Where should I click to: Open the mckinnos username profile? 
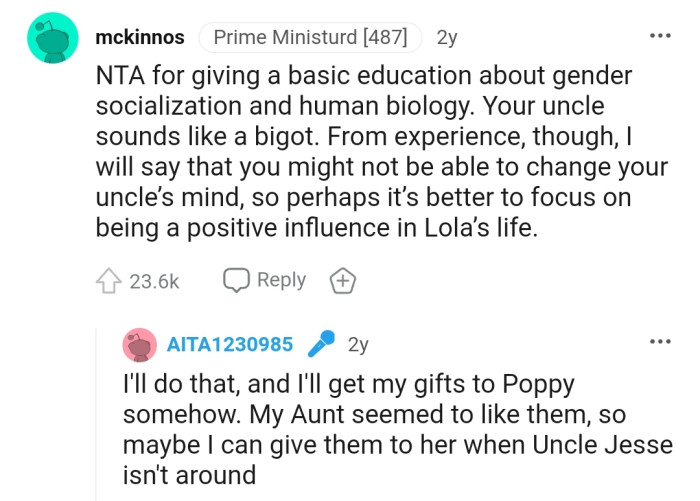point(139,38)
